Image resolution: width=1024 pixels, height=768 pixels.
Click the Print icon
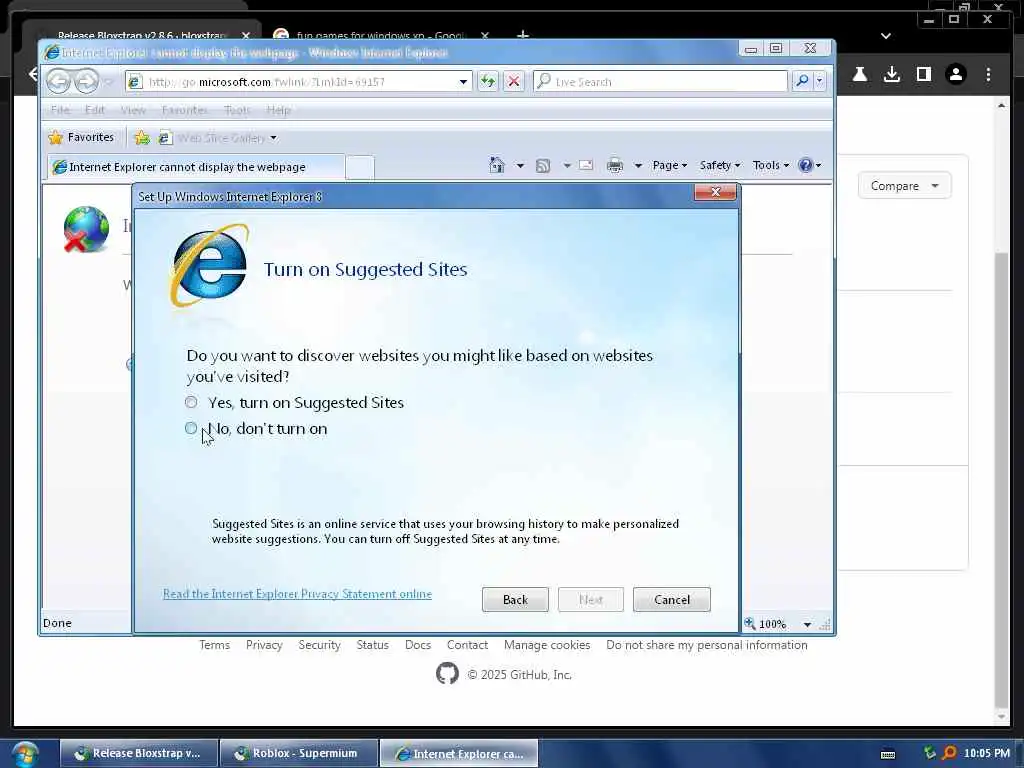click(x=615, y=165)
